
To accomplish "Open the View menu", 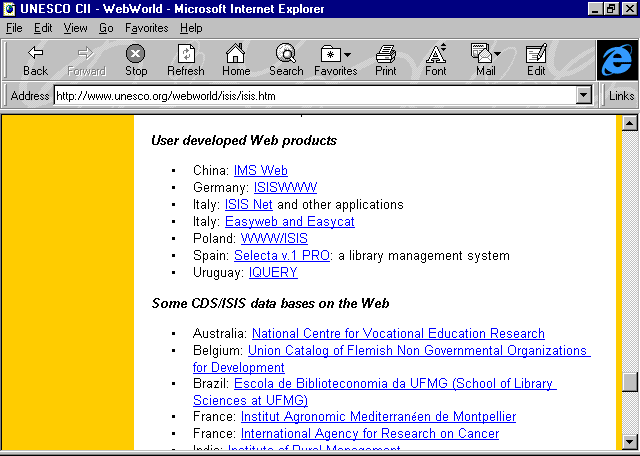I will (x=76, y=28).
